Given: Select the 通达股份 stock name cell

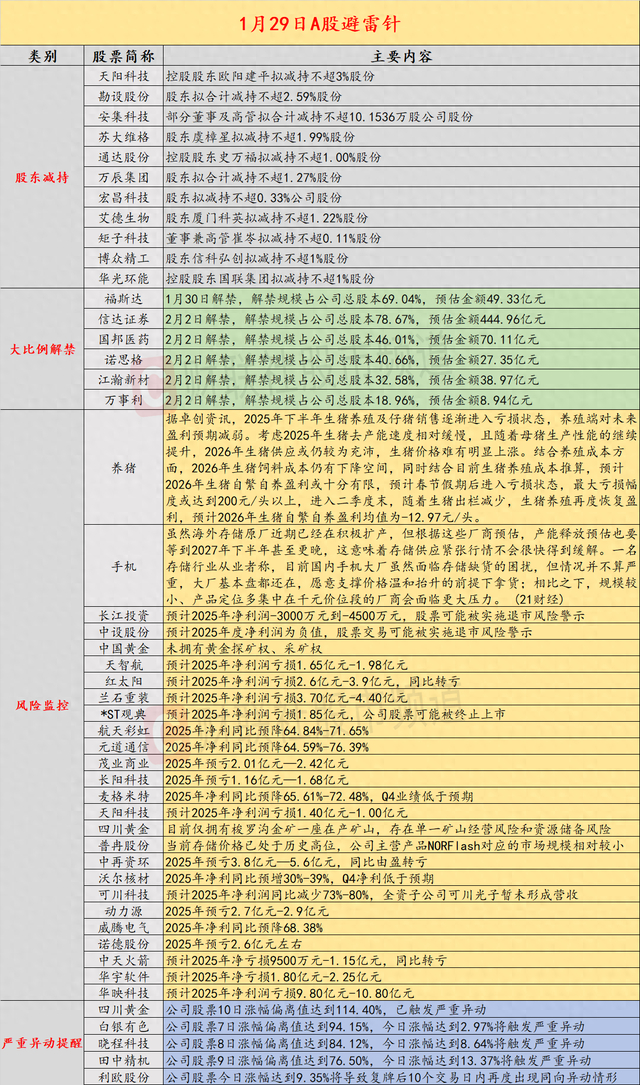Looking at the screenshot, I should pos(124,157).
